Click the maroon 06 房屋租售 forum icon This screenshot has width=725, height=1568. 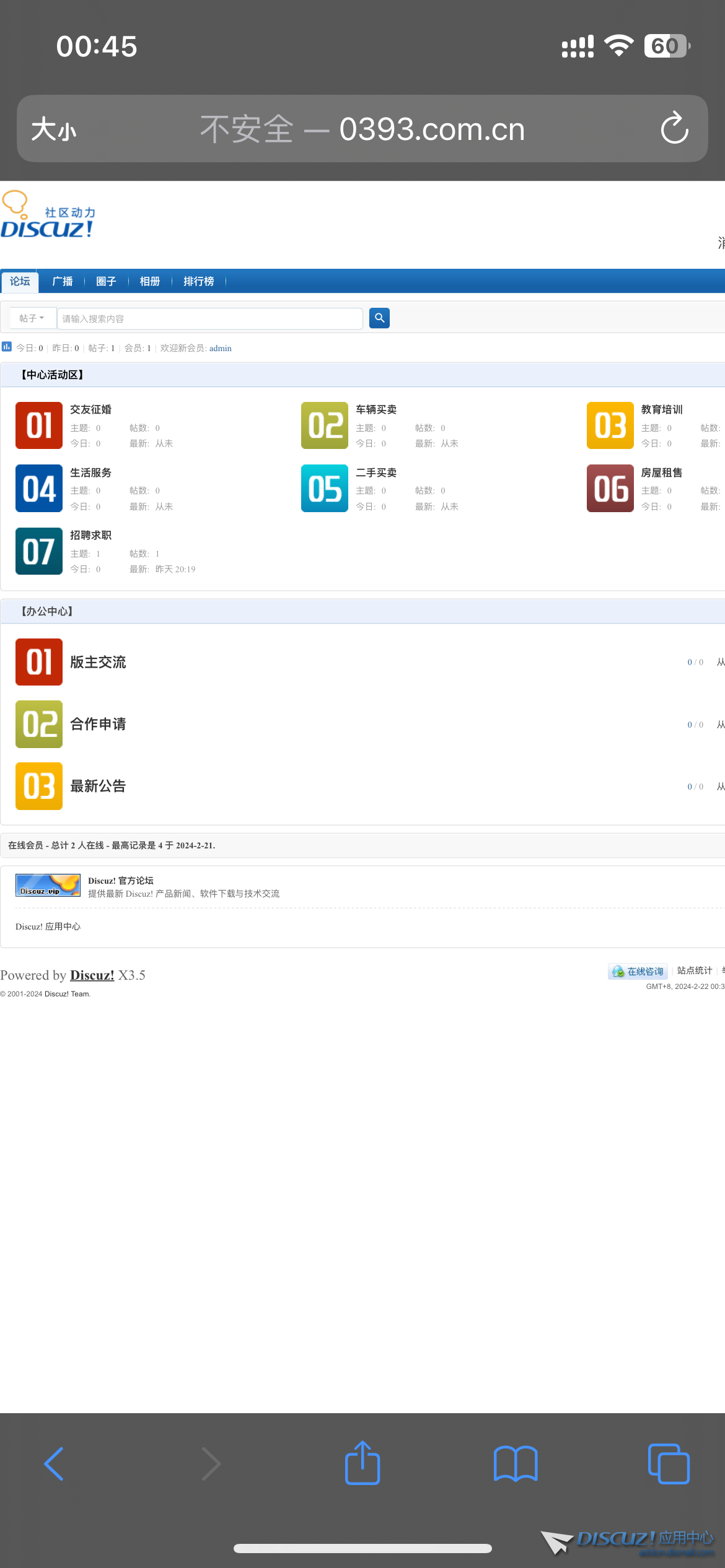(610, 488)
